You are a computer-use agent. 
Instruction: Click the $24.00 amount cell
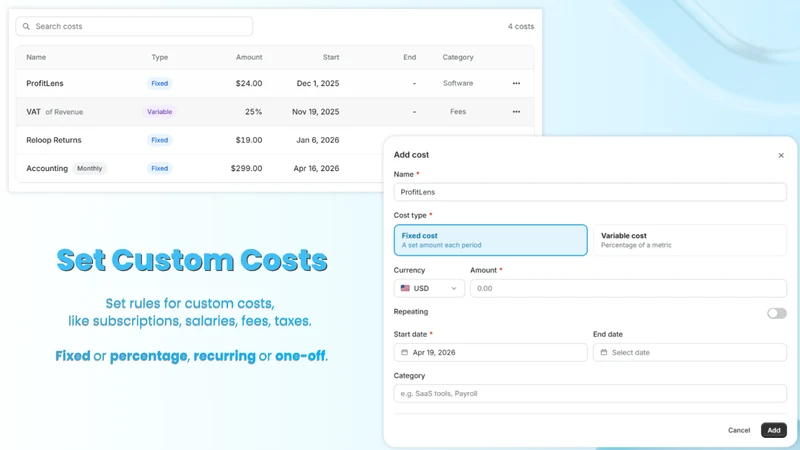(249, 83)
